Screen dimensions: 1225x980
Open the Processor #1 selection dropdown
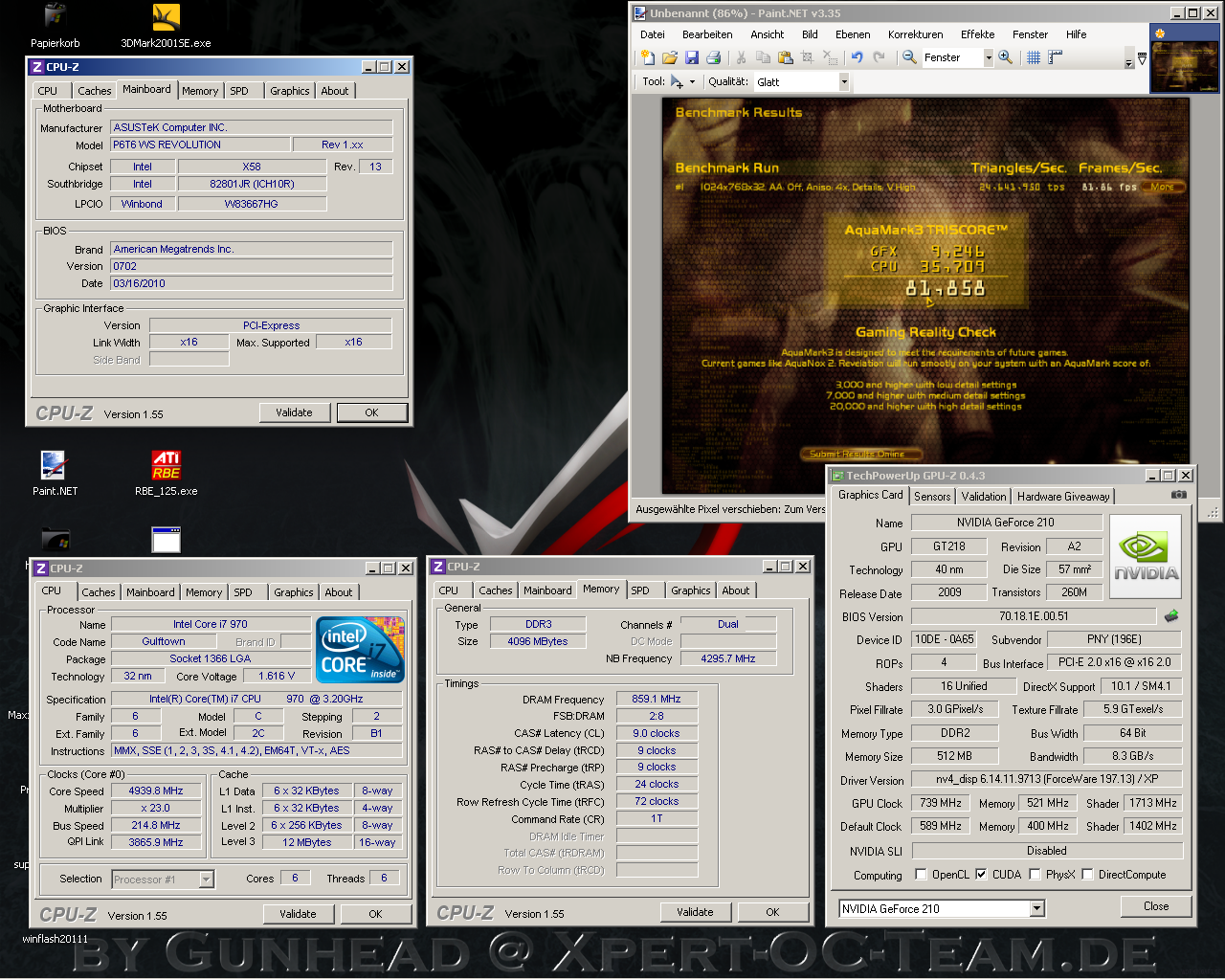pos(206,880)
